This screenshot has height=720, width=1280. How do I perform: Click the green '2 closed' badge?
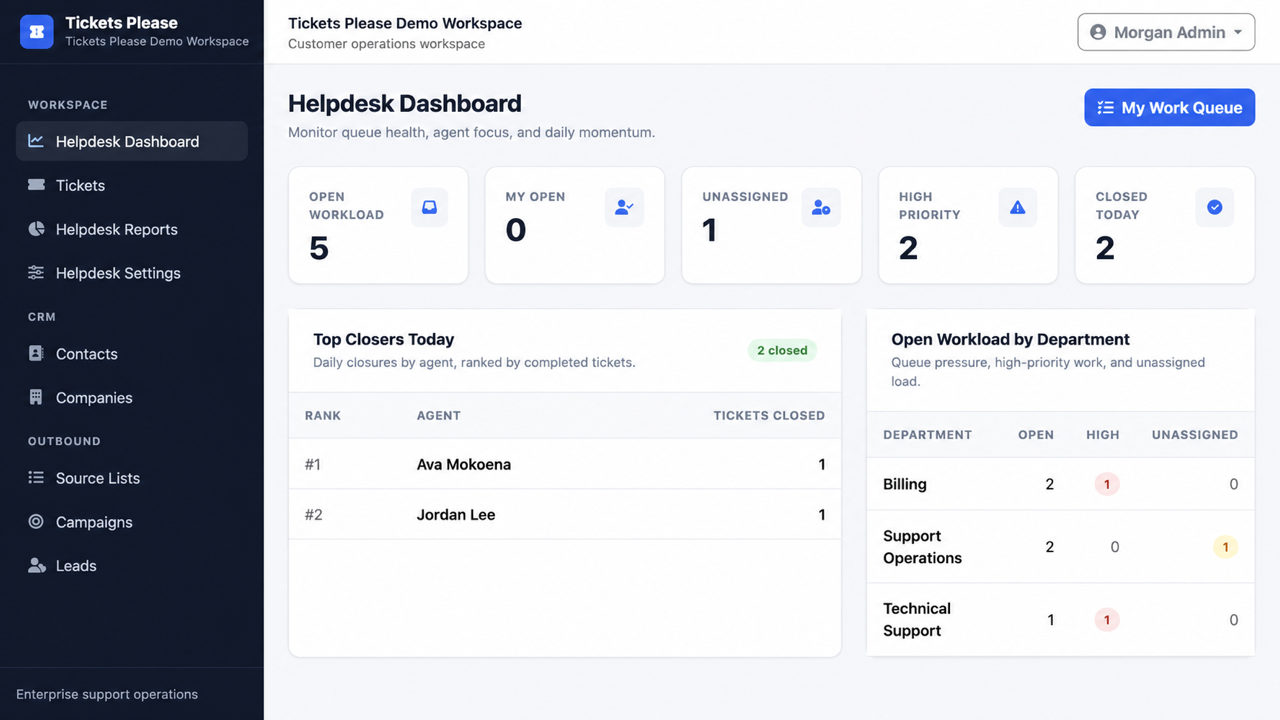(782, 350)
